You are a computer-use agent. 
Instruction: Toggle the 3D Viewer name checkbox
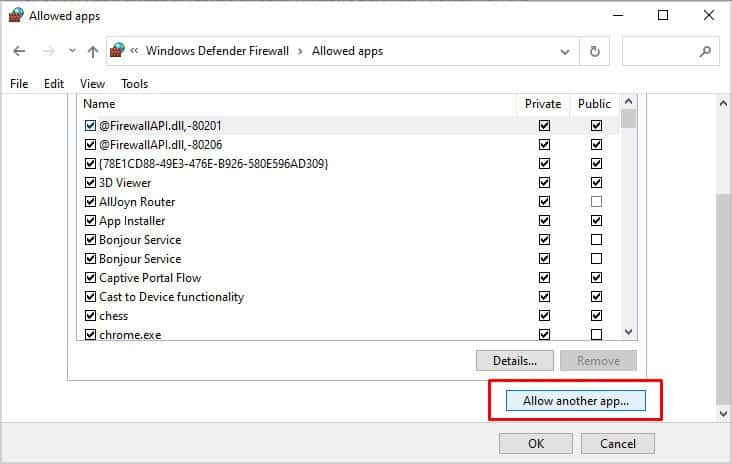[x=91, y=183]
